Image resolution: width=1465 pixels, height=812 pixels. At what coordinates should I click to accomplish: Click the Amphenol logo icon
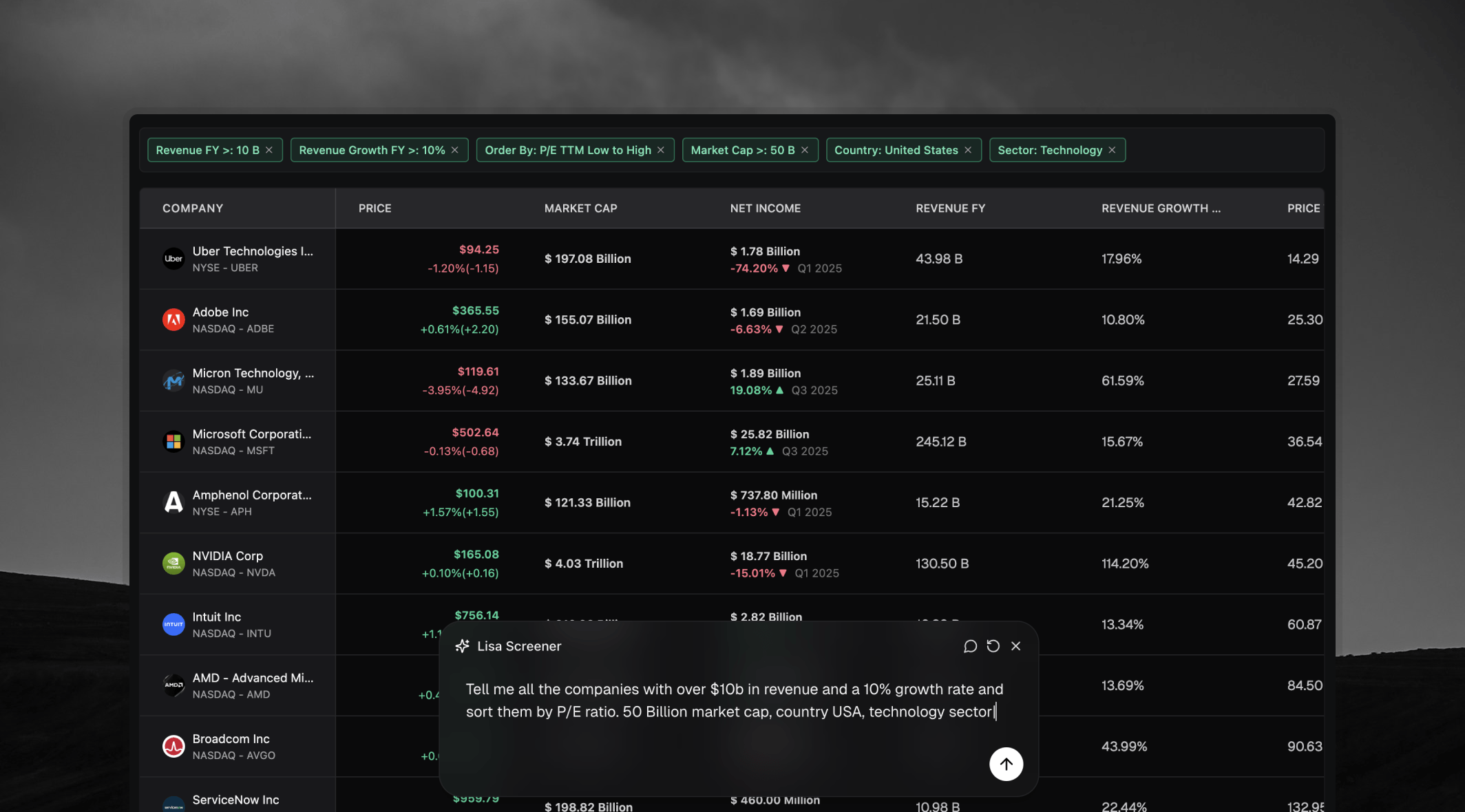pyautogui.click(x=173, y=502)
